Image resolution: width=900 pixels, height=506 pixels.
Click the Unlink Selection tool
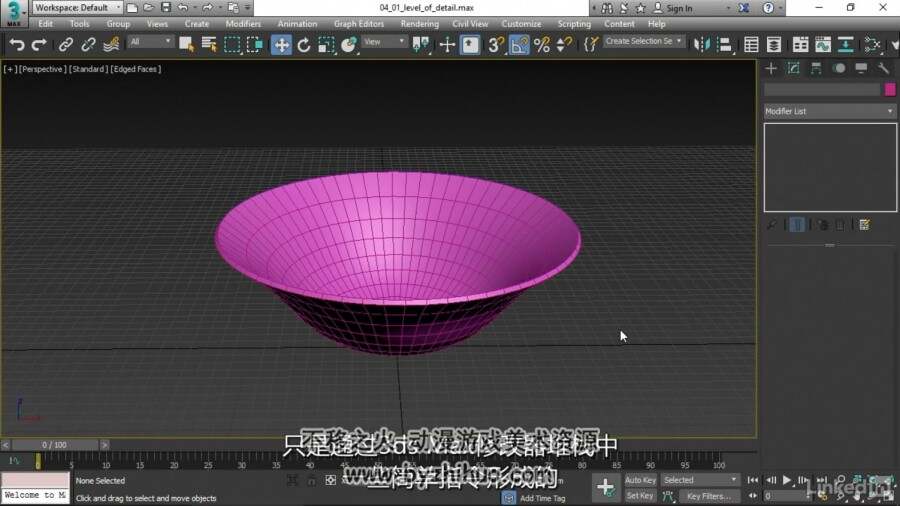point(88,44)
